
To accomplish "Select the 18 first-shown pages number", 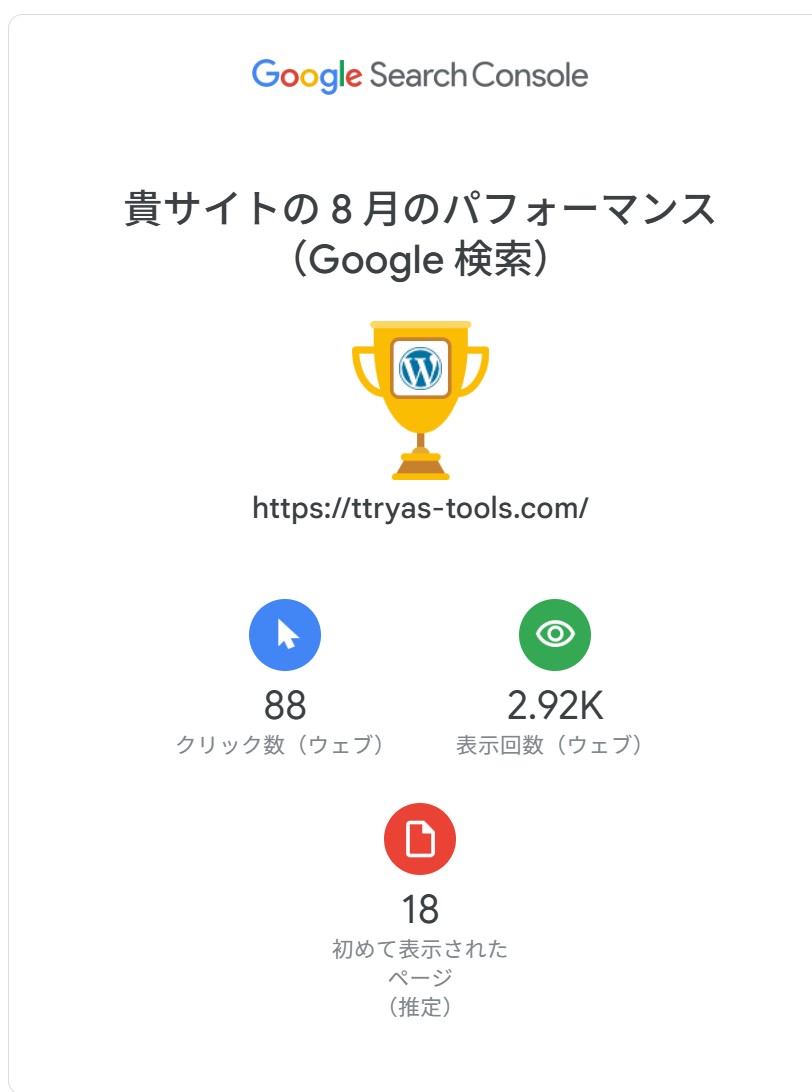I will [420, 910].
